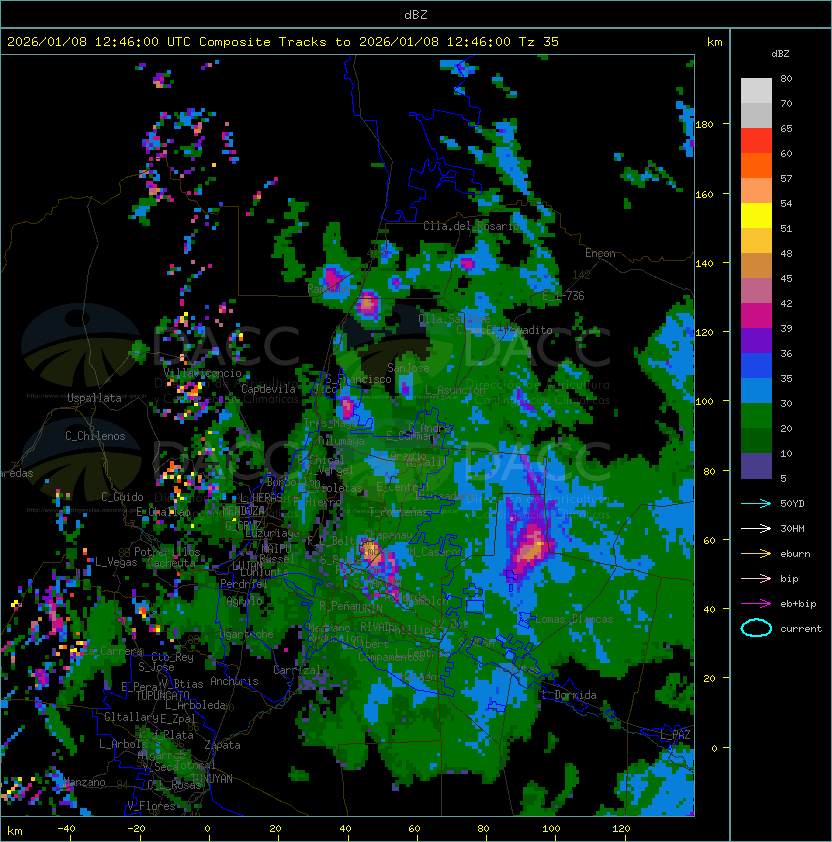The width and height of the screenshot is (832, 842).
Task: Click the pink bip arrow in legend
Action: (756, 578)
